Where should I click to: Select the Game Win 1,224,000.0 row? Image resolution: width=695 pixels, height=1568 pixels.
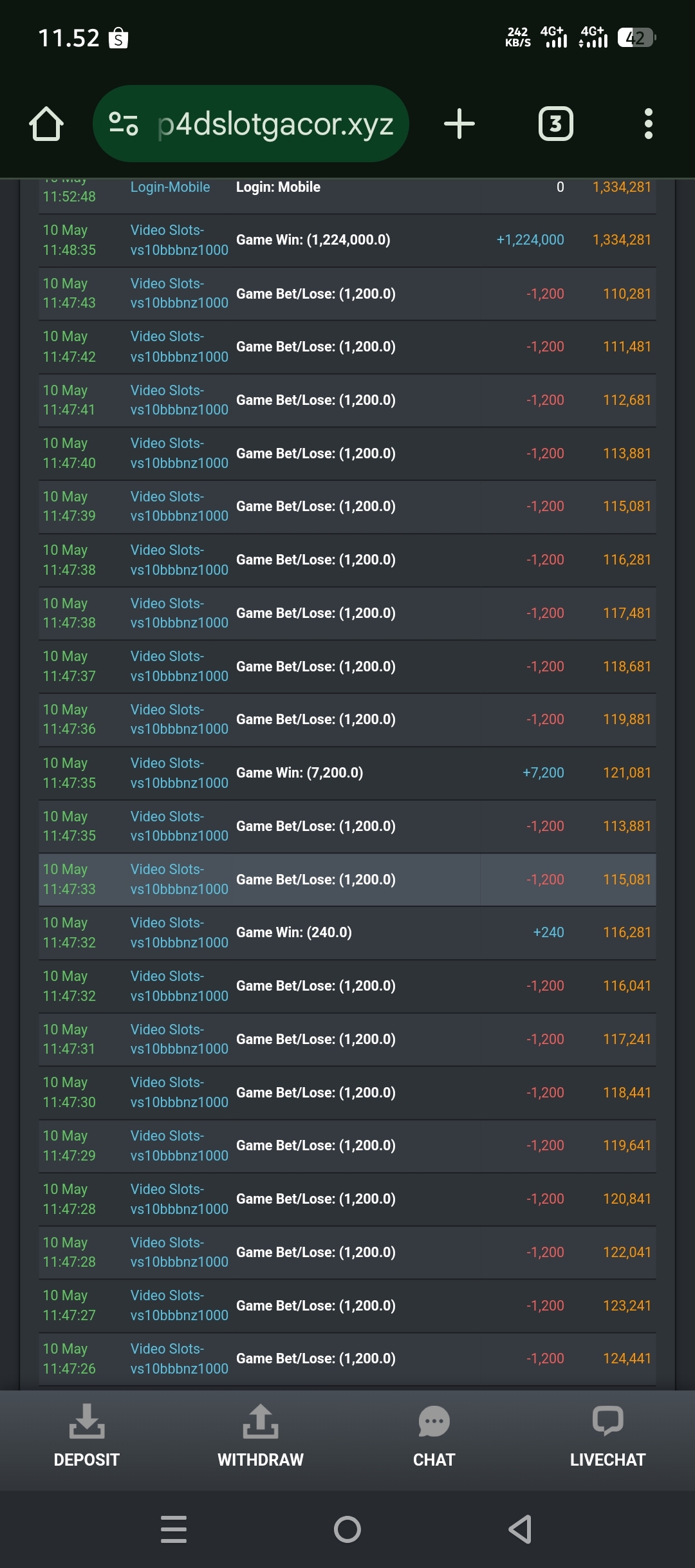[347, 241]
